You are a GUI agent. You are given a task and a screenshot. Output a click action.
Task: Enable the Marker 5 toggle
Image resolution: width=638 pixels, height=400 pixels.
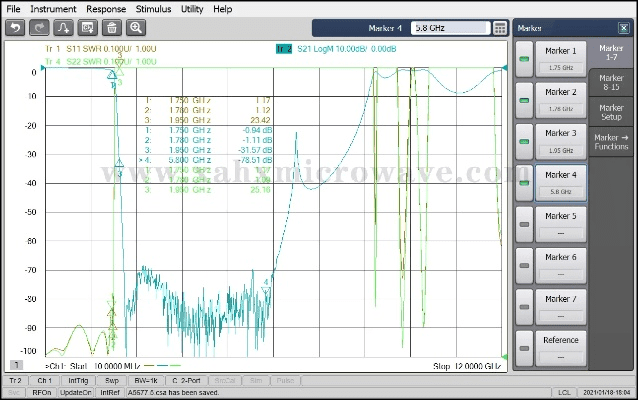tap(525, 224)
